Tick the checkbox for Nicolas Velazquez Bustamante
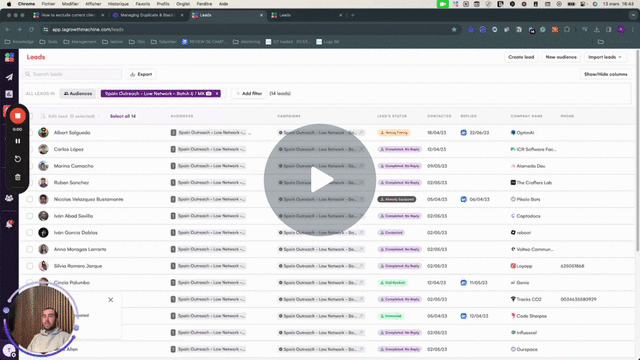The width and height of the screenshot is (640, 360). click(30, 199)
